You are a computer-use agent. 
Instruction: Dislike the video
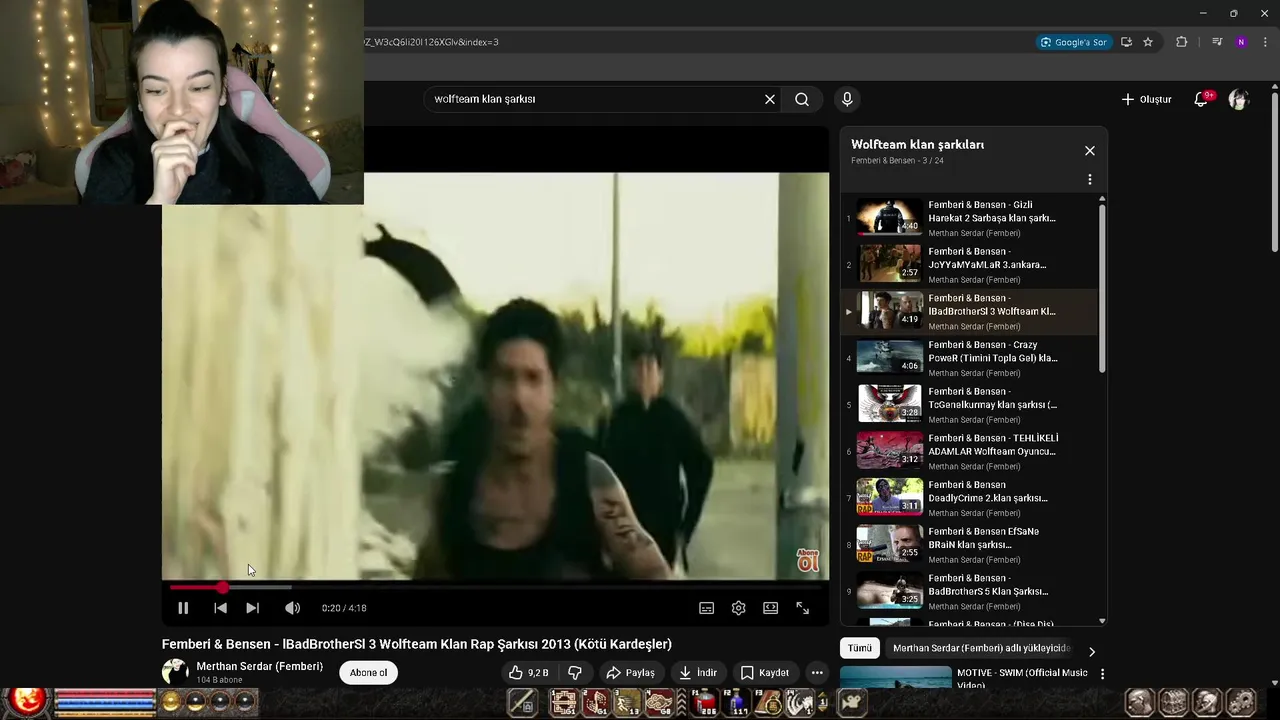(575, 673)
